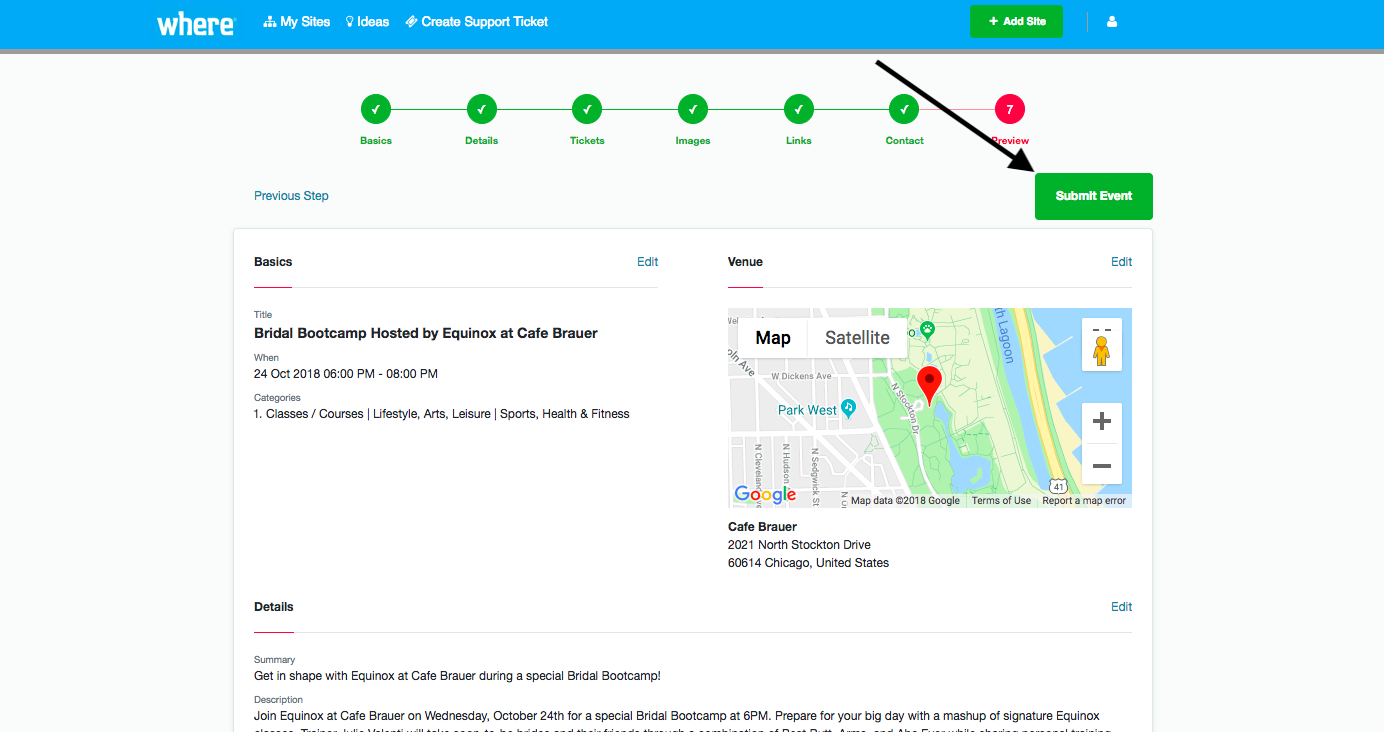Edit the Venue section

pyautogui.click(x=1122, y=262)
